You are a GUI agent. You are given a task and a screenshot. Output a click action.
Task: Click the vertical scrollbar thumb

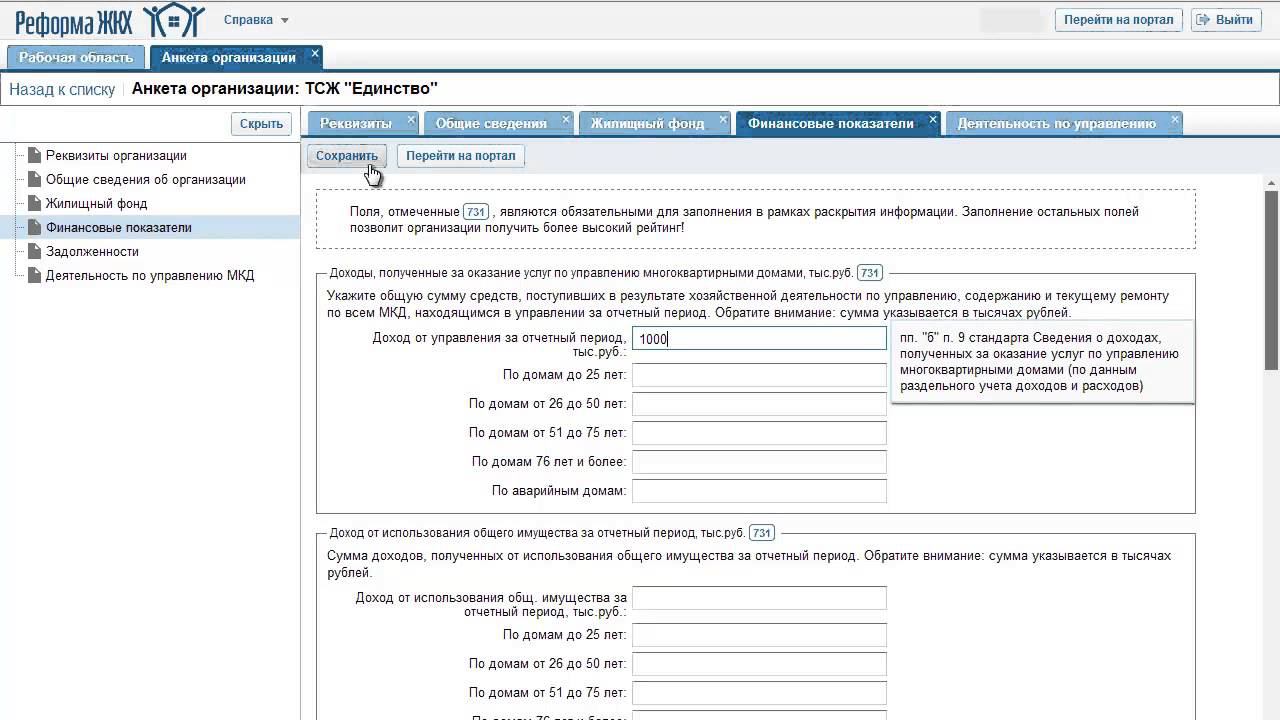coord(1272,280)
